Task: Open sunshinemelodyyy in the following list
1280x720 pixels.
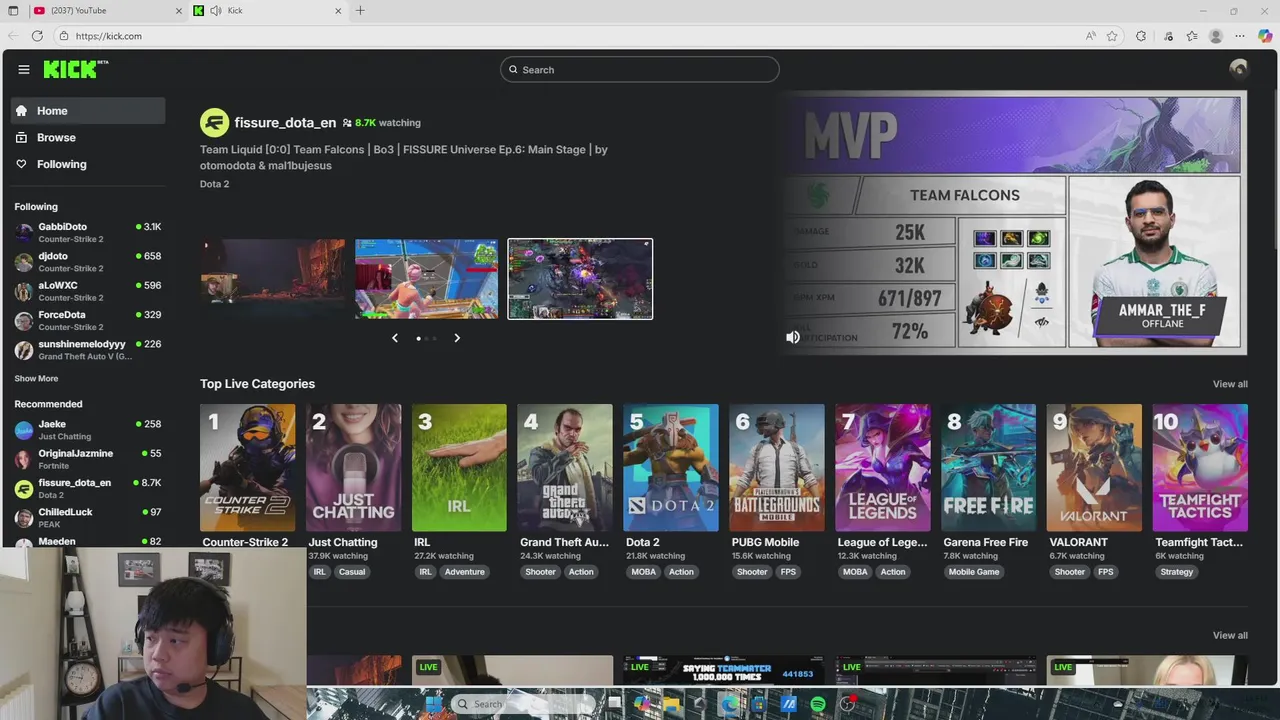Action: coord(88,349)
